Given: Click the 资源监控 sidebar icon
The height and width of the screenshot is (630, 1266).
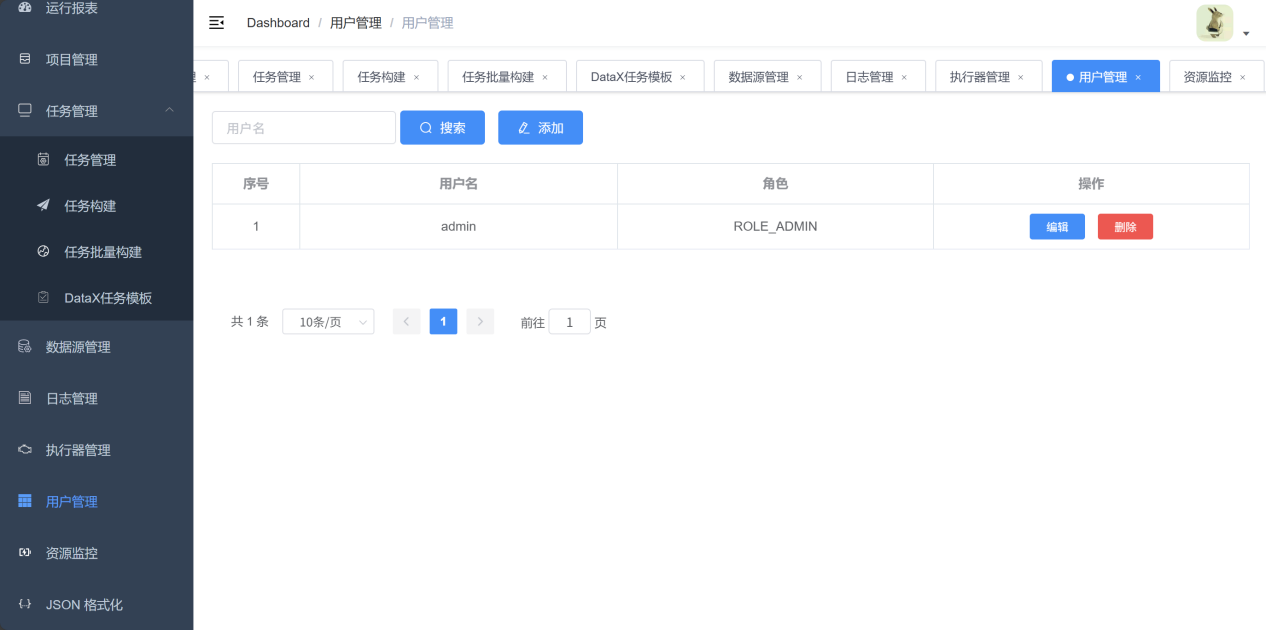Looking at the screenshot, I should click(x=25, y=553).
